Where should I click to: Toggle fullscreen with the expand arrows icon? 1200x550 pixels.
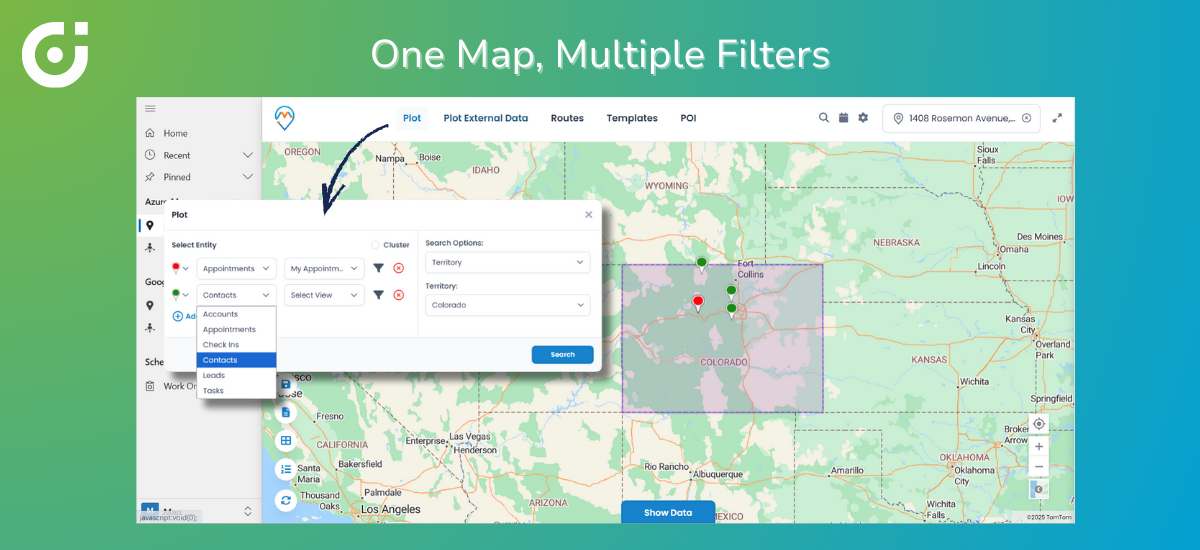[x=1057, y=117]
